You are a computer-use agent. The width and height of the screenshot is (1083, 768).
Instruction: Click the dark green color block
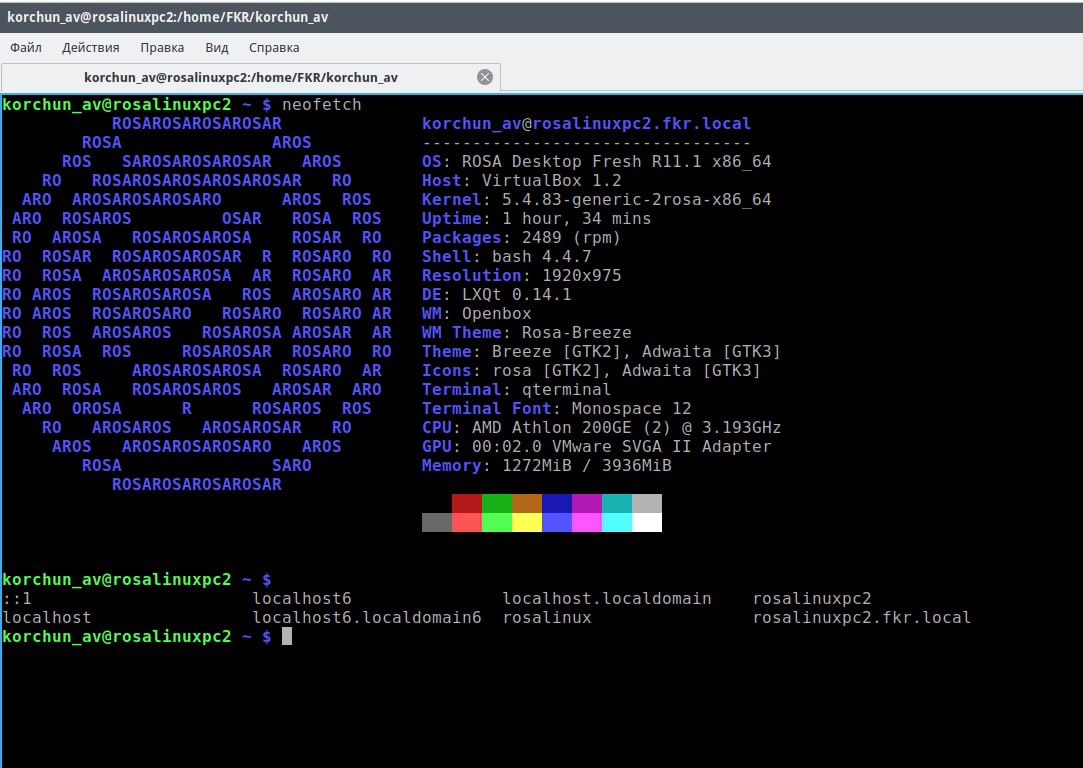tap(497, 503)
